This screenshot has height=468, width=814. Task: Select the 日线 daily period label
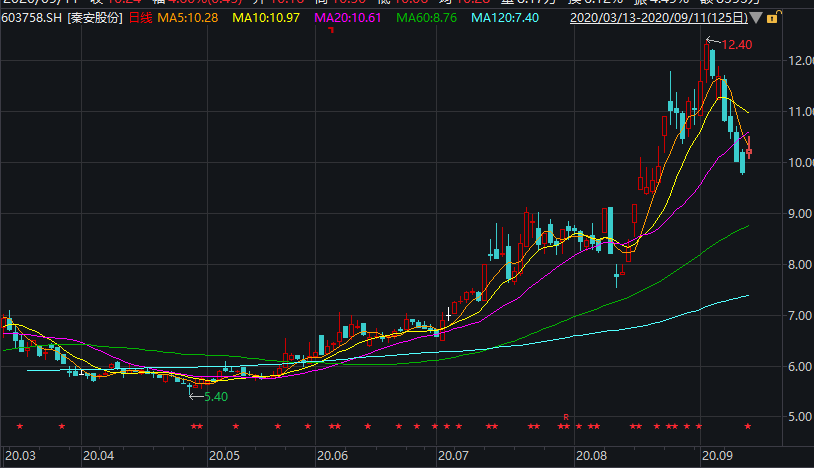point(140,18)
